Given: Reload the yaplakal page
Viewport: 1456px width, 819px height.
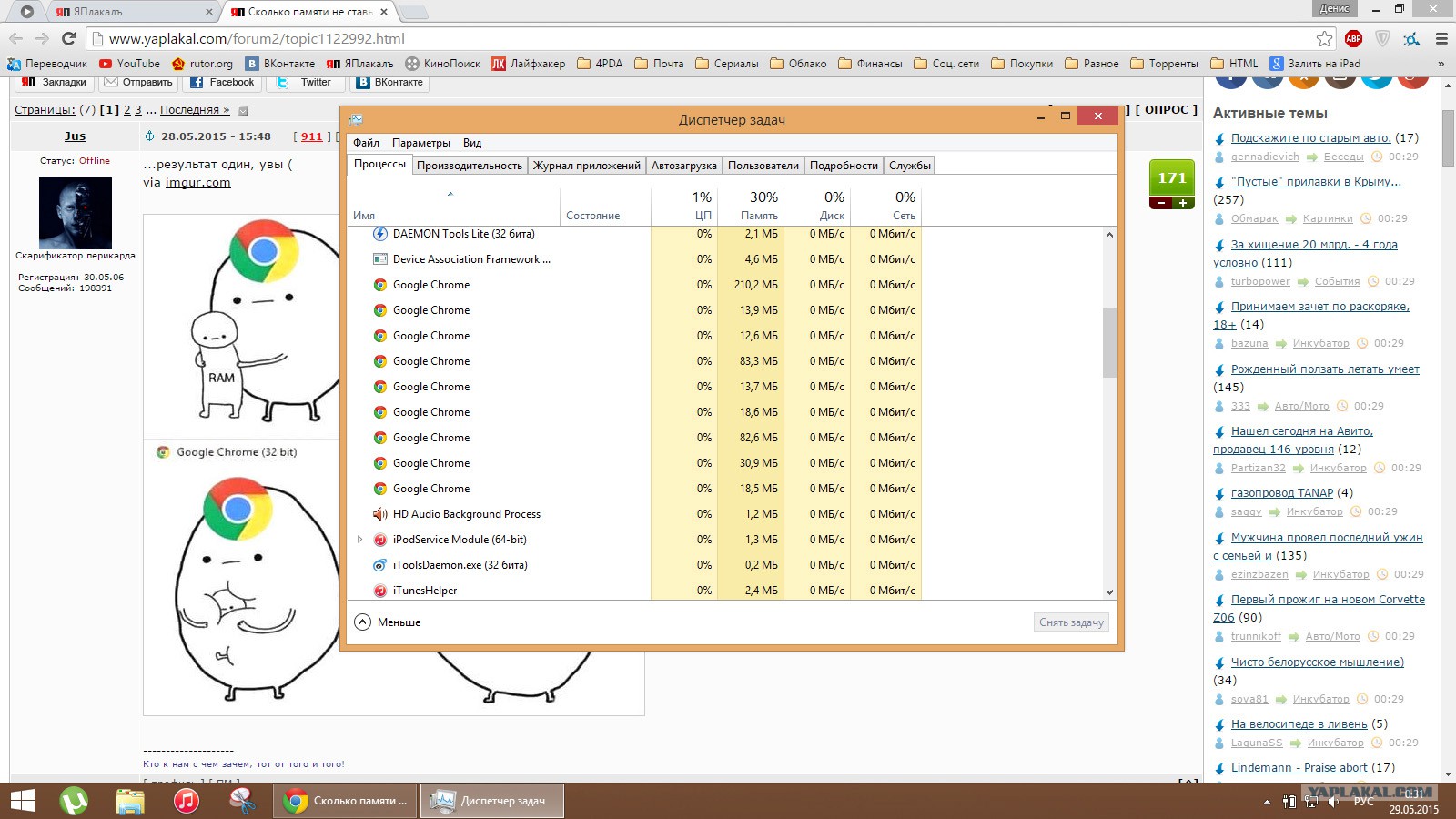Looking at the screenshot, I should (x=68, y=38).
